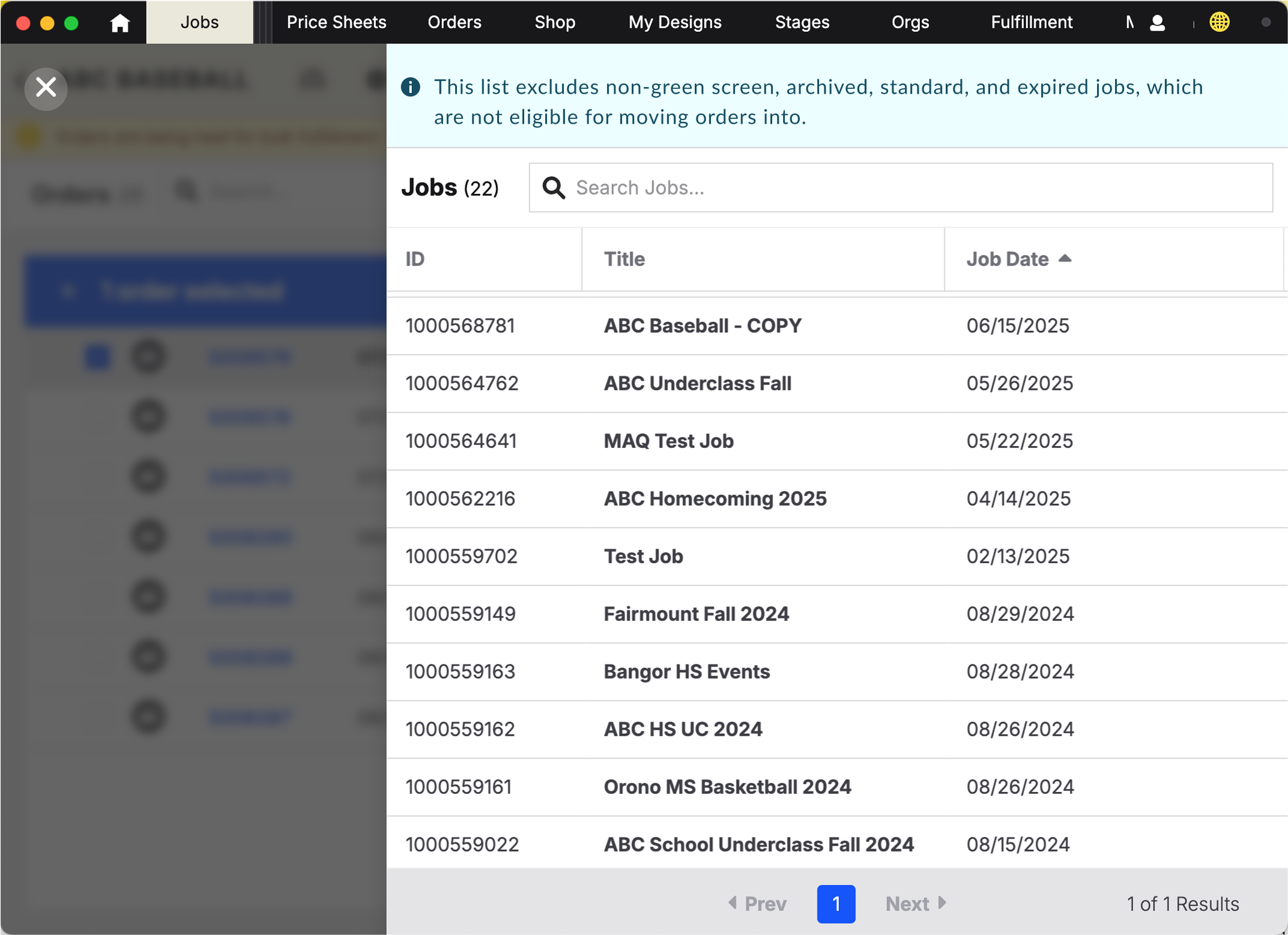Select page 1 in pagination
Viewport: 1288px width, 935px height.
tap(835, 904)
